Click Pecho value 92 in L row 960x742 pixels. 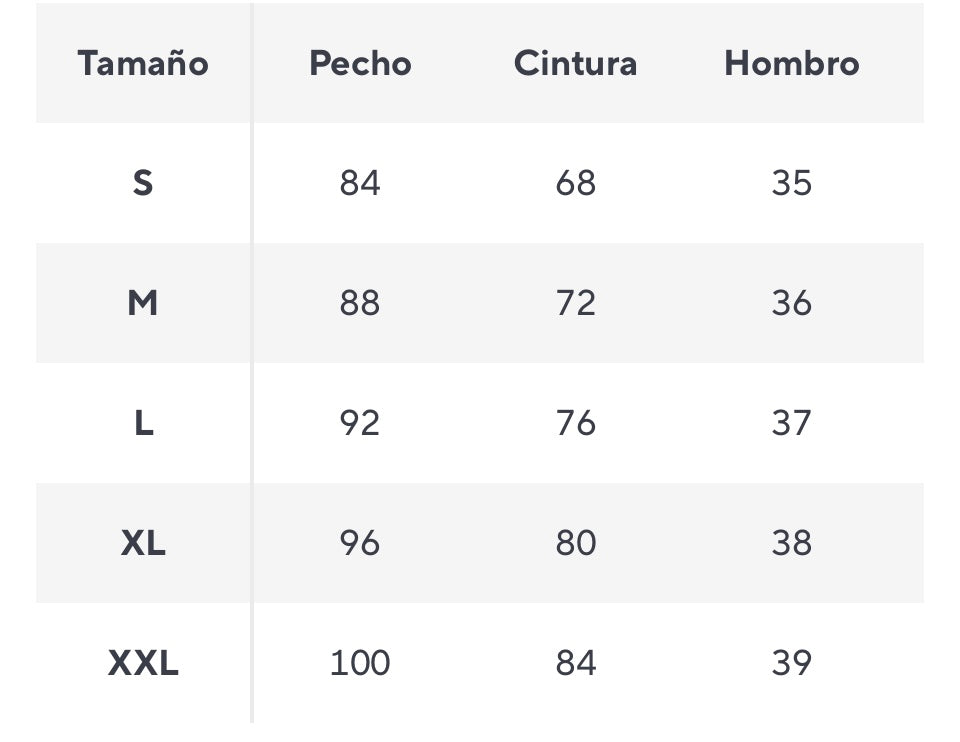pos(360,423)
